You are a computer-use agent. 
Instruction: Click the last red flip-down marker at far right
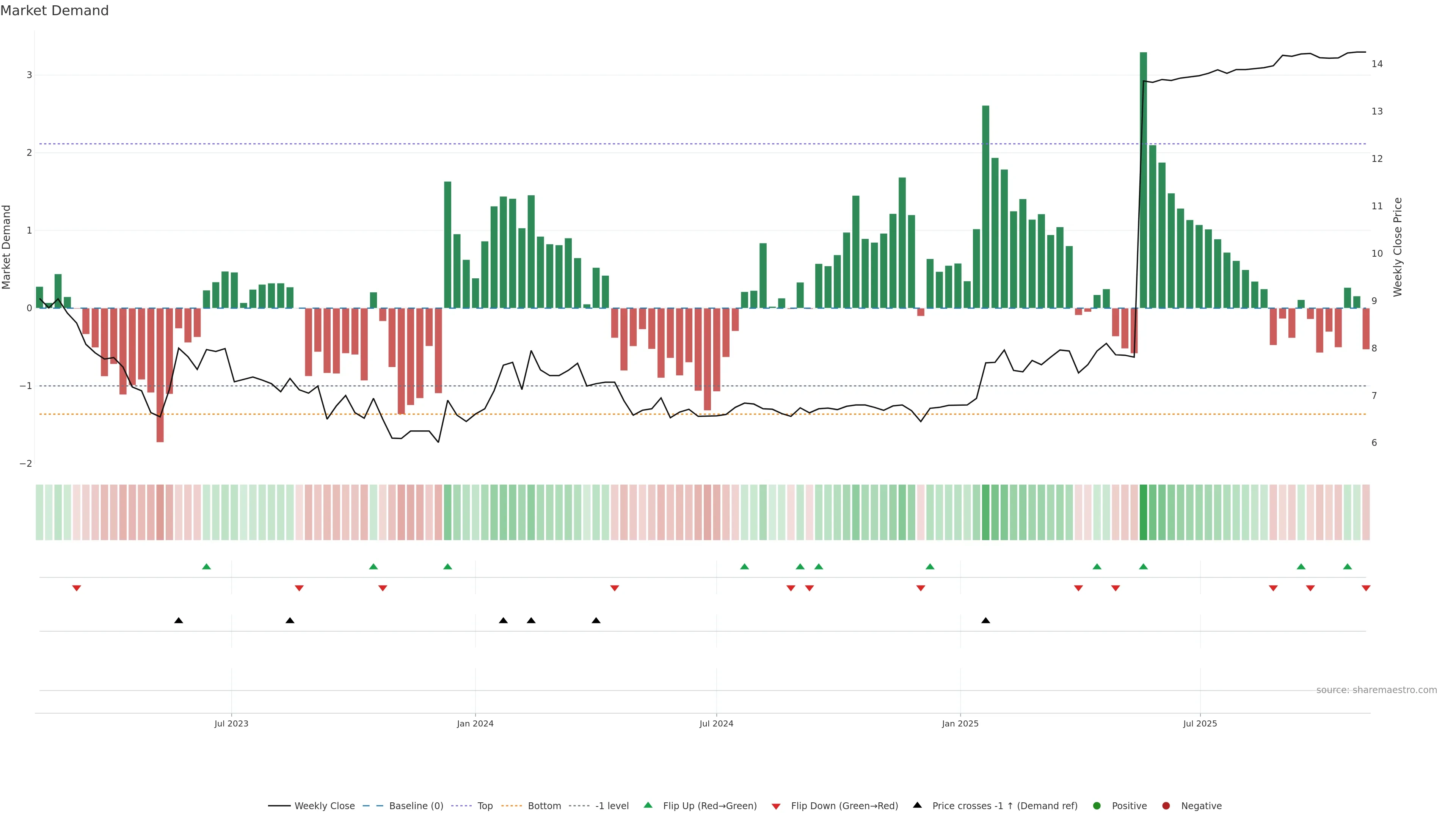[x=1366, y=588]
